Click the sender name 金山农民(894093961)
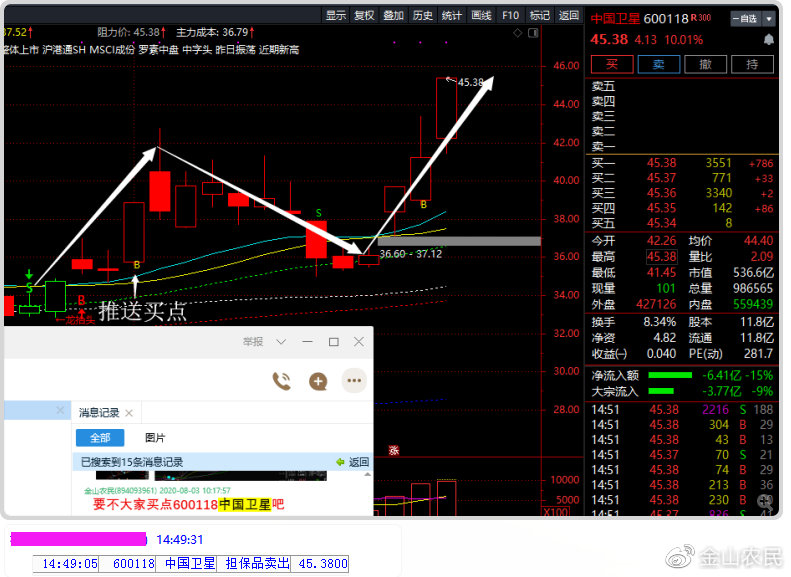 tap(120, 490)
